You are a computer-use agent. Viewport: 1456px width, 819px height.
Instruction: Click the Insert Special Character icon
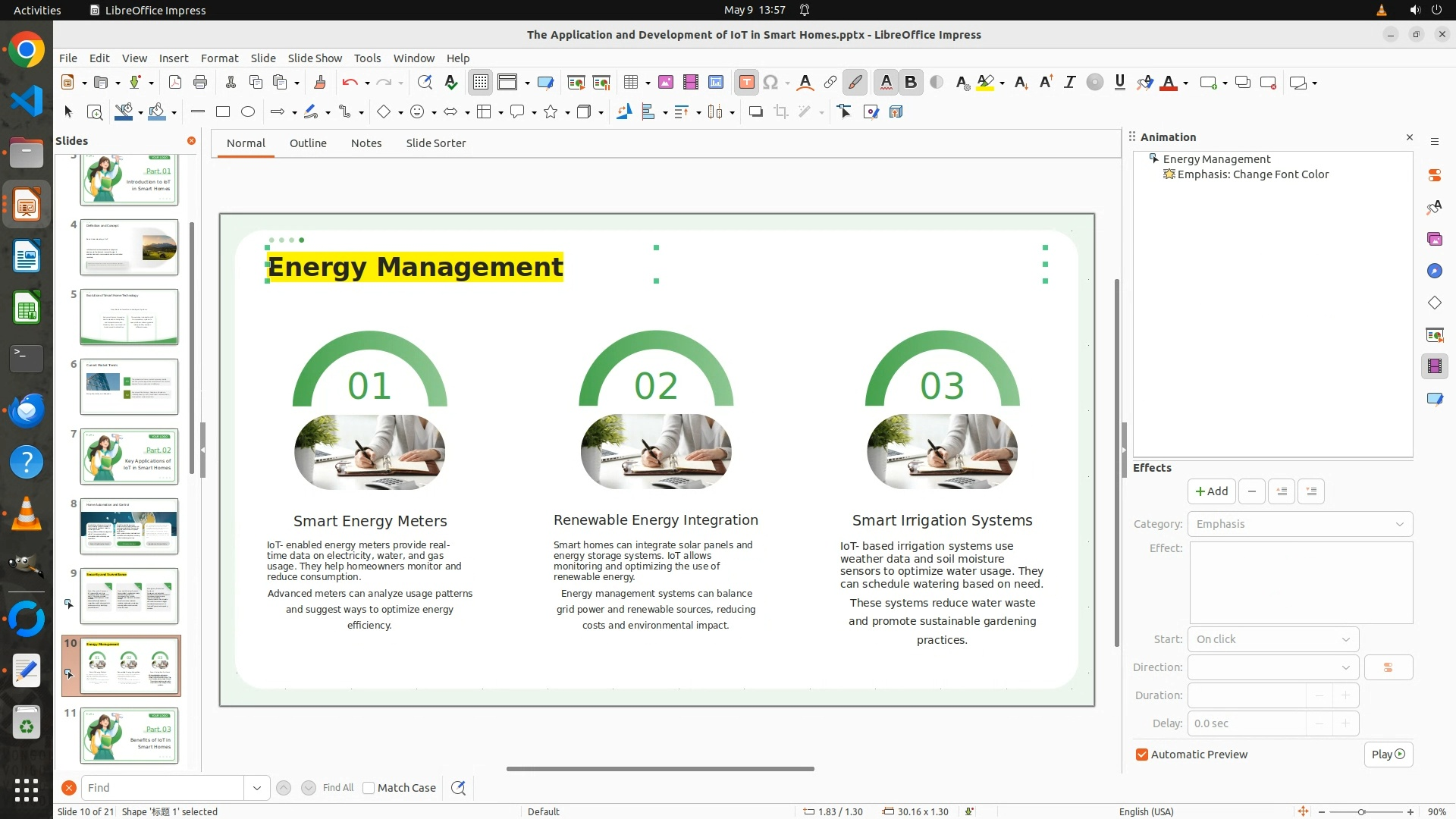[770, 83]
